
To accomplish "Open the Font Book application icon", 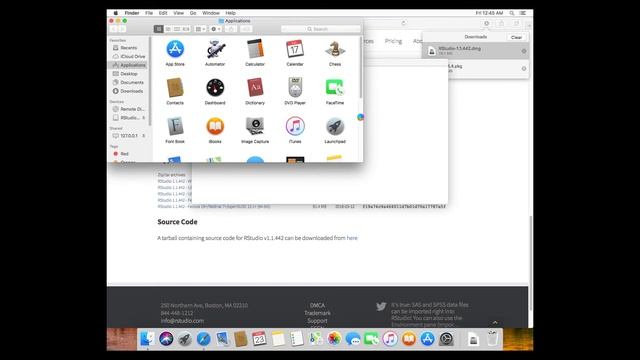I will coord(175,127).
